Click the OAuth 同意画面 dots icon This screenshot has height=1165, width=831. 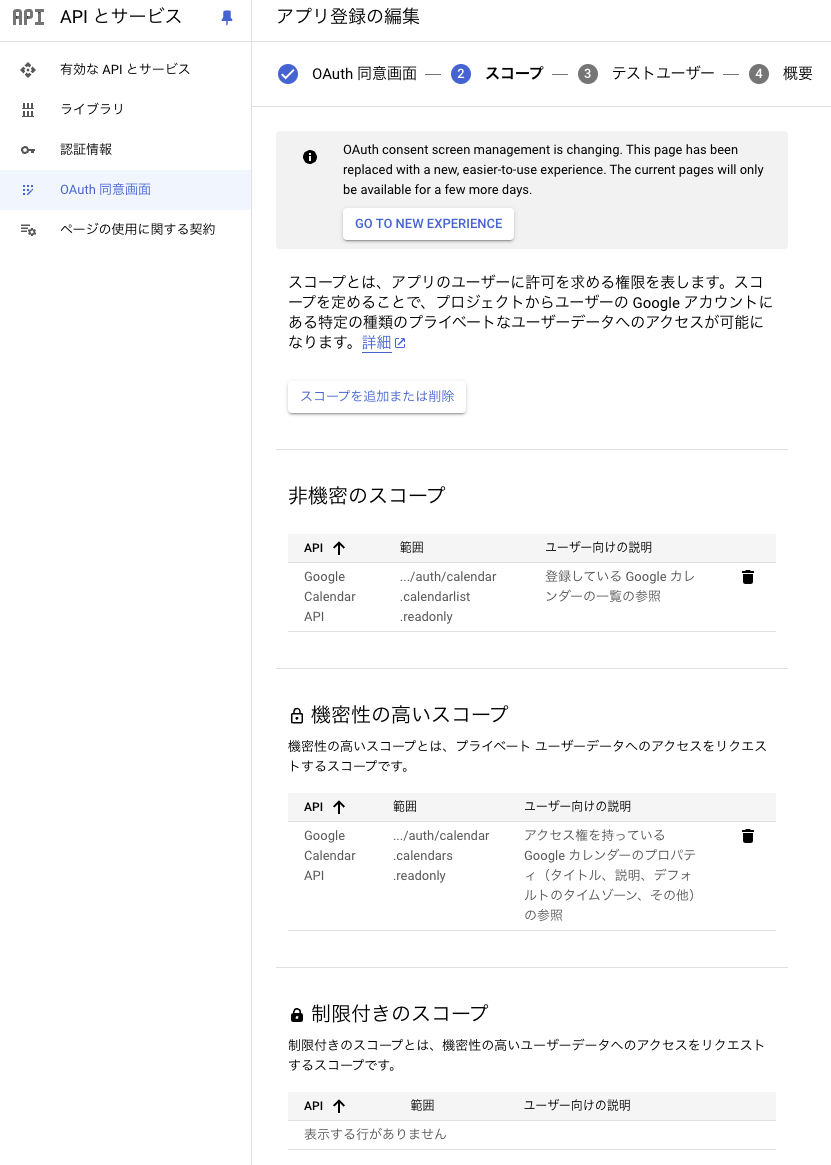tap(28, 189)
